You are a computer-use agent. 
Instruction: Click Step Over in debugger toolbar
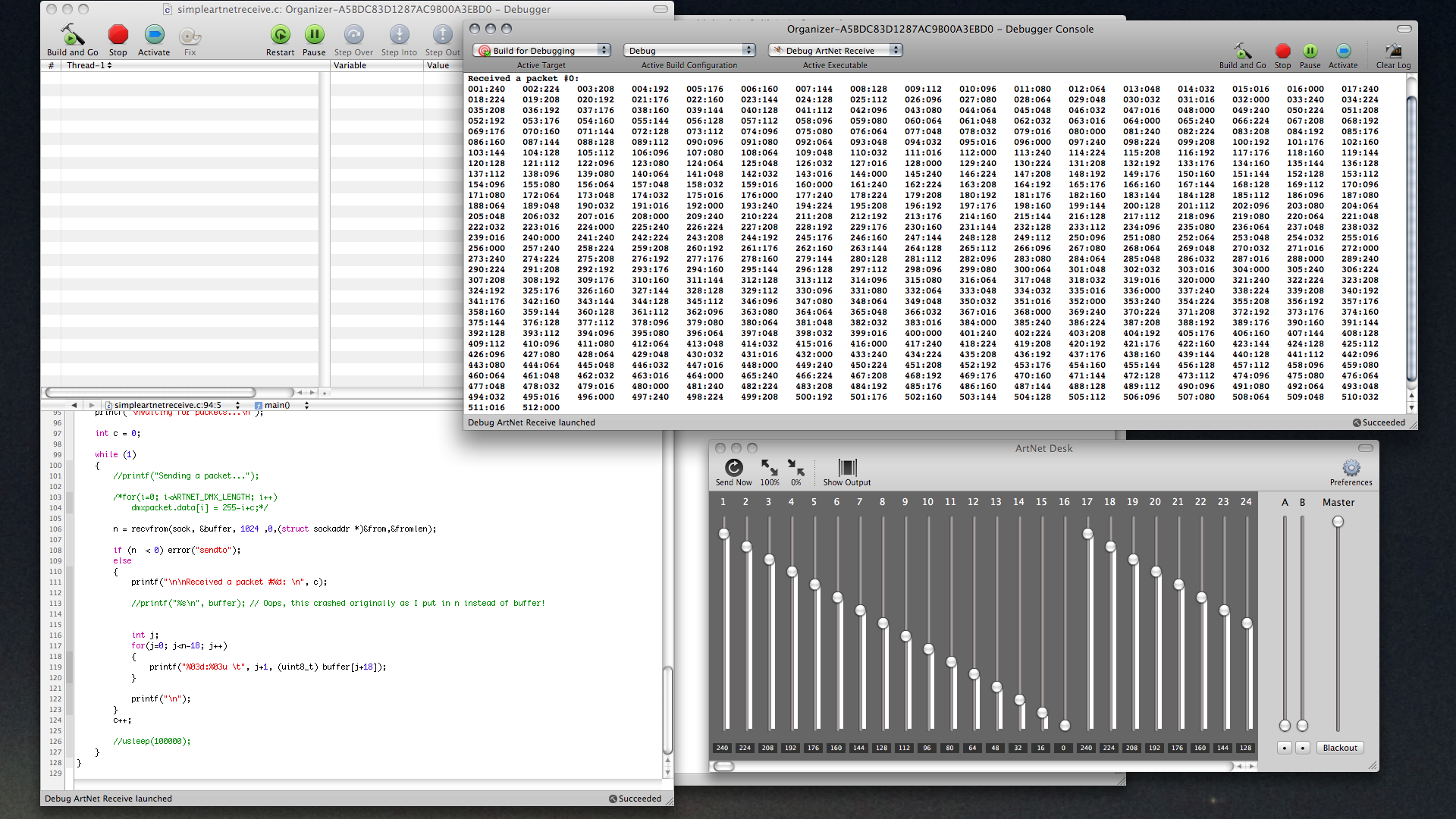353,35
